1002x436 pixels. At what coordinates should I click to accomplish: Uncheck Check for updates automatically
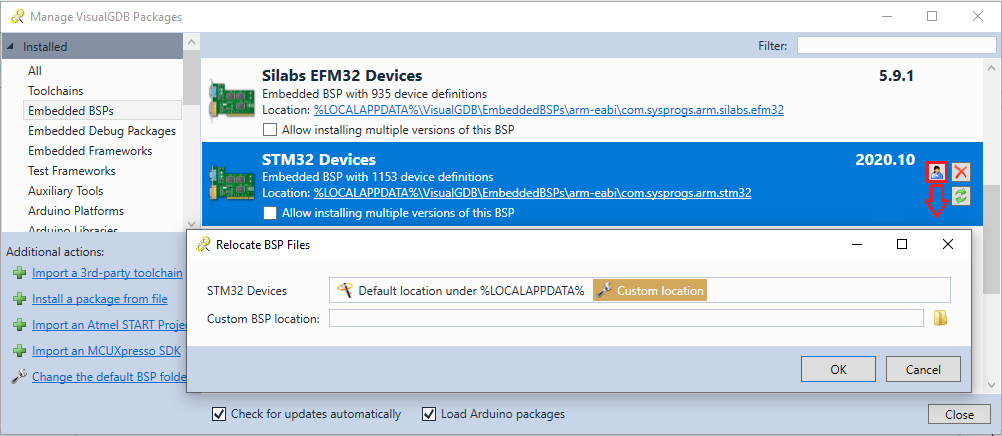click(x=219, y=414)
